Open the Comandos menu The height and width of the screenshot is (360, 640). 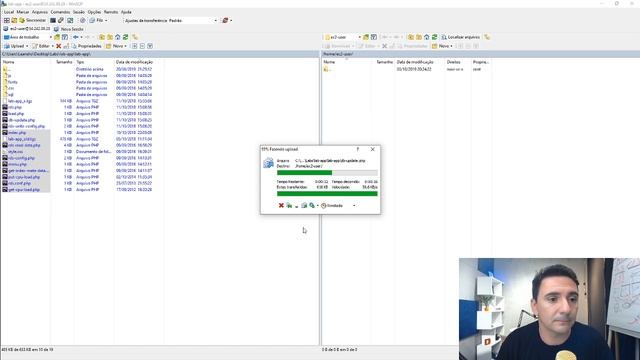pos(60,12)
